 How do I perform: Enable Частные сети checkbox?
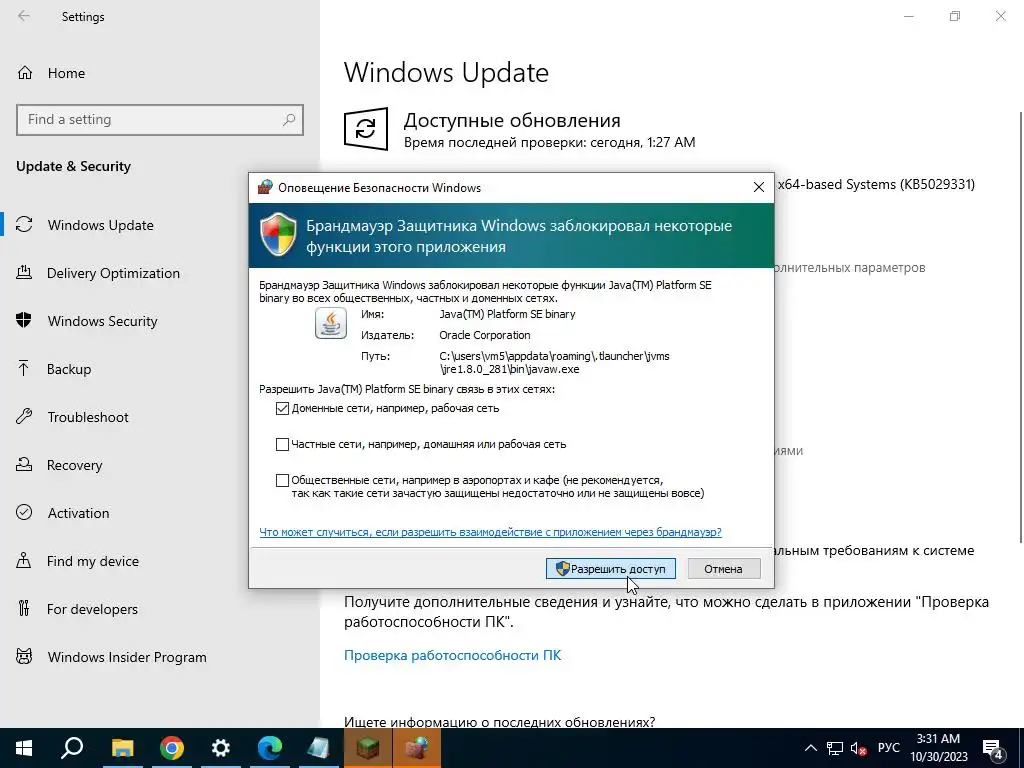[x=282, y=444]
